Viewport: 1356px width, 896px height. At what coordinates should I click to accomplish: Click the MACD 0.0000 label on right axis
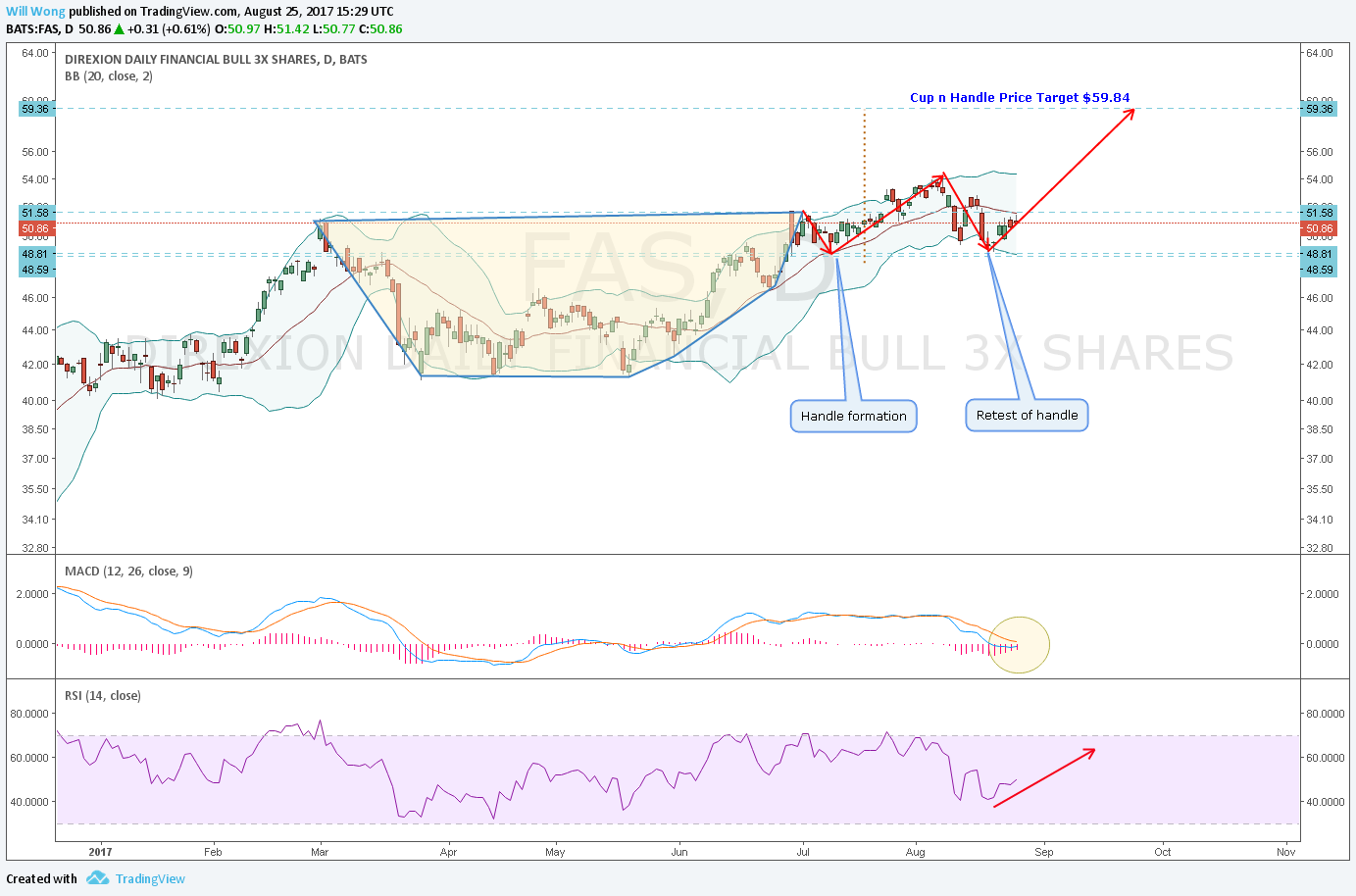[x=1323, y=644]
